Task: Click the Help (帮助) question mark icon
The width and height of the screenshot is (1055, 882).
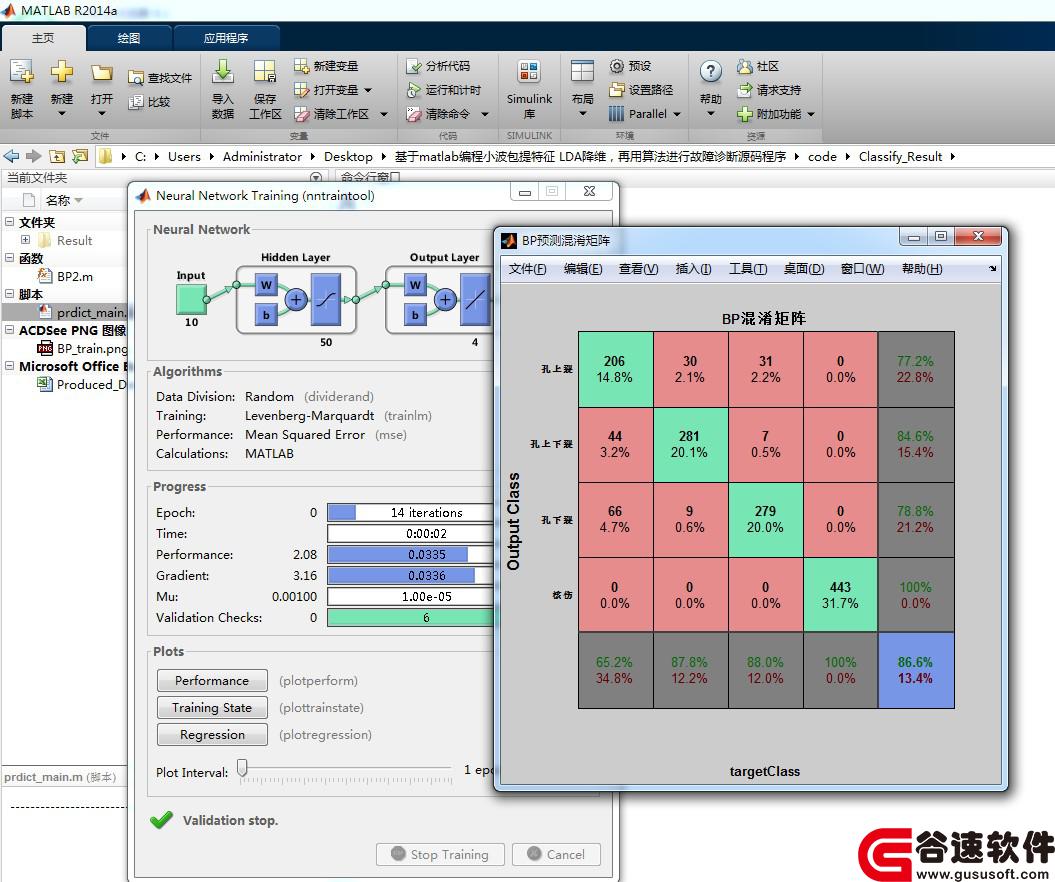Action: [x=711, y=71]
